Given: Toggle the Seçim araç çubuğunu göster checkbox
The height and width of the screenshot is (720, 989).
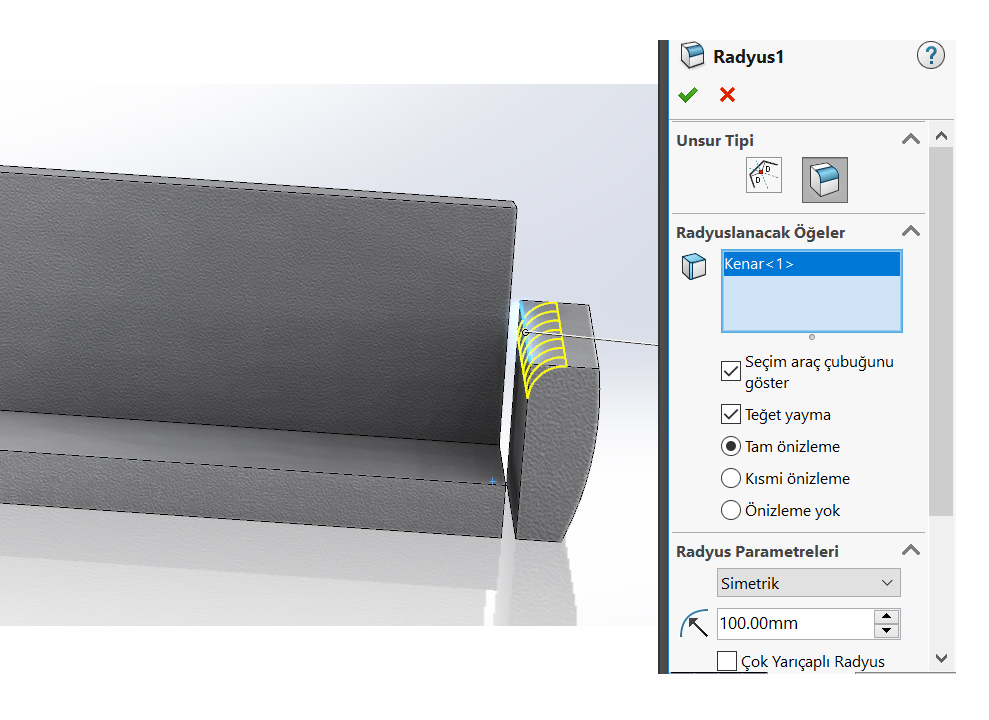Looking at the screenshot, I should coord(730,371).
